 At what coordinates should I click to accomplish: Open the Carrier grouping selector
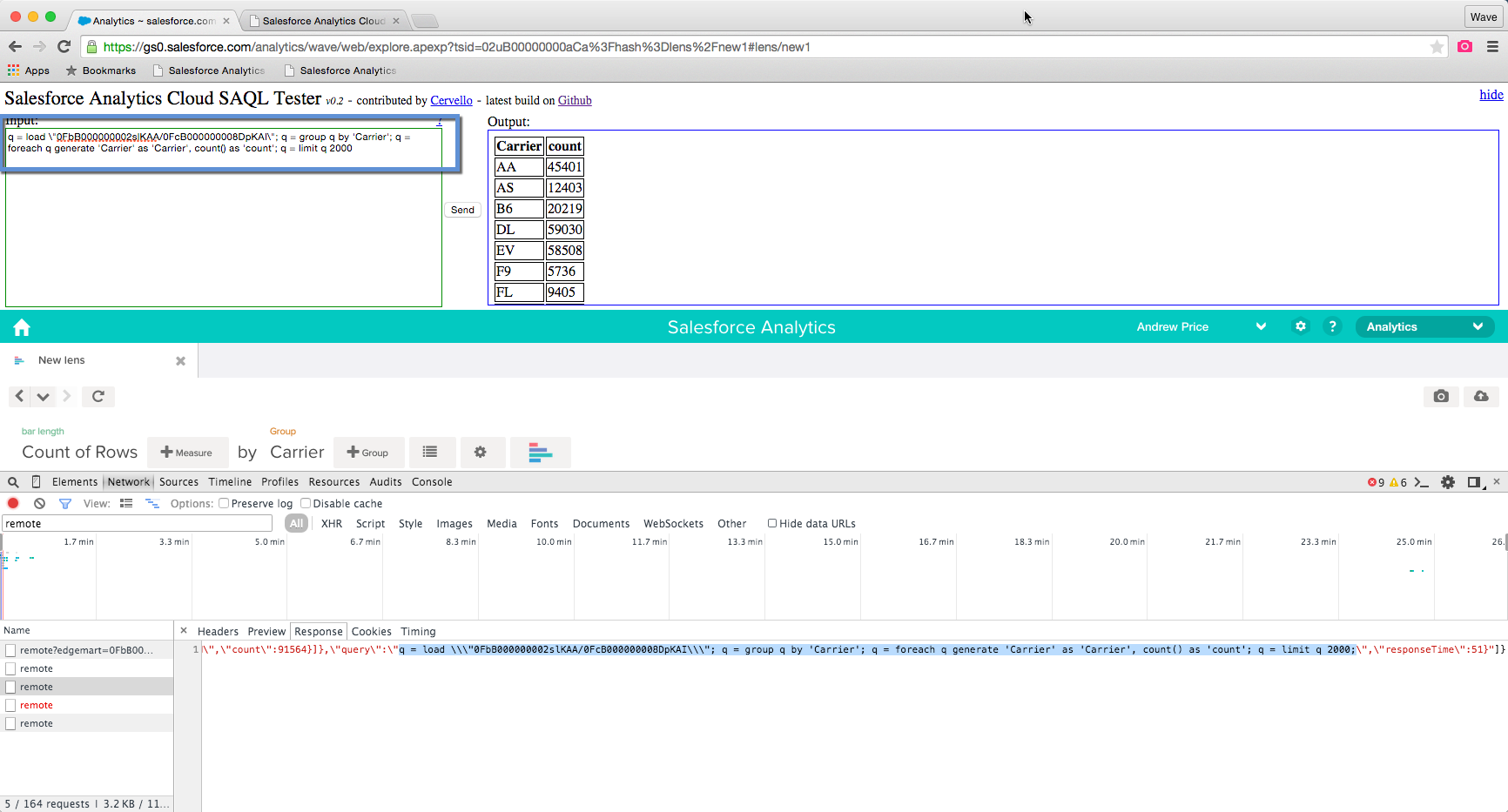(x=297, y=452)
